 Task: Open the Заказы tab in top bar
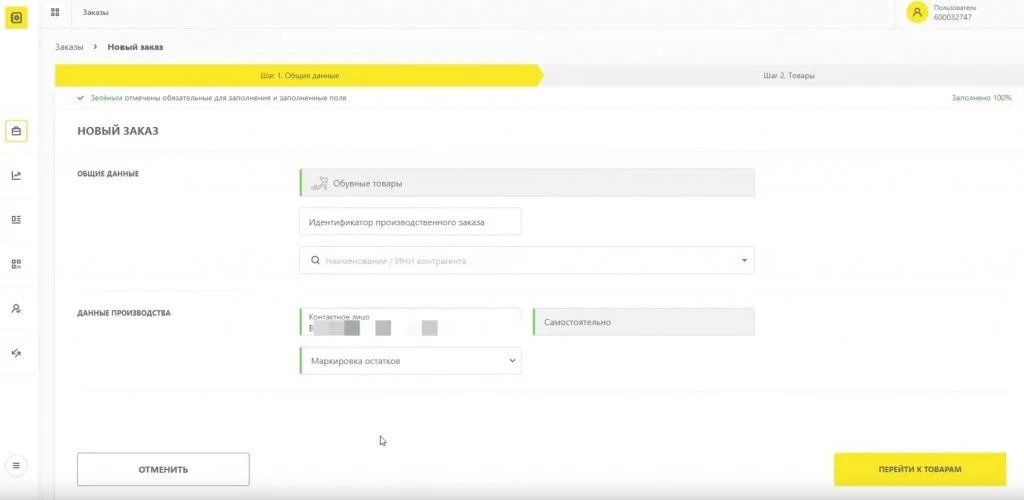(95, 12)
